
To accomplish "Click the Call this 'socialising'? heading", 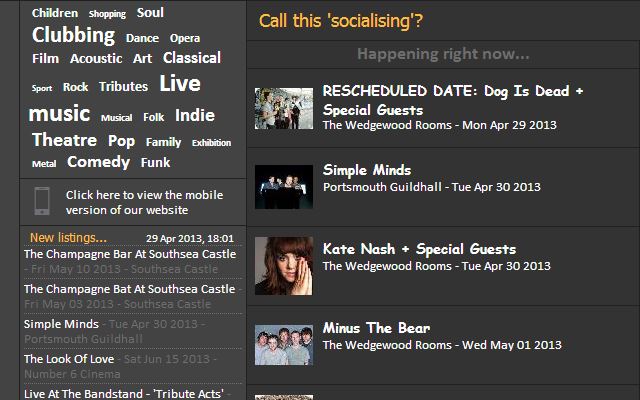I will [x=341, y=21].
